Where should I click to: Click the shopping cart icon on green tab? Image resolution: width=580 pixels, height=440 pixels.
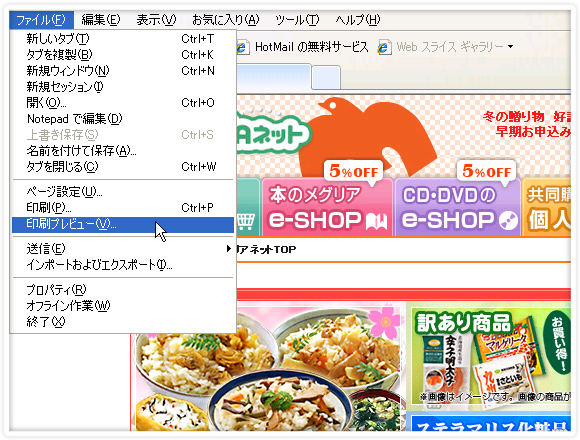pos(246,222)
